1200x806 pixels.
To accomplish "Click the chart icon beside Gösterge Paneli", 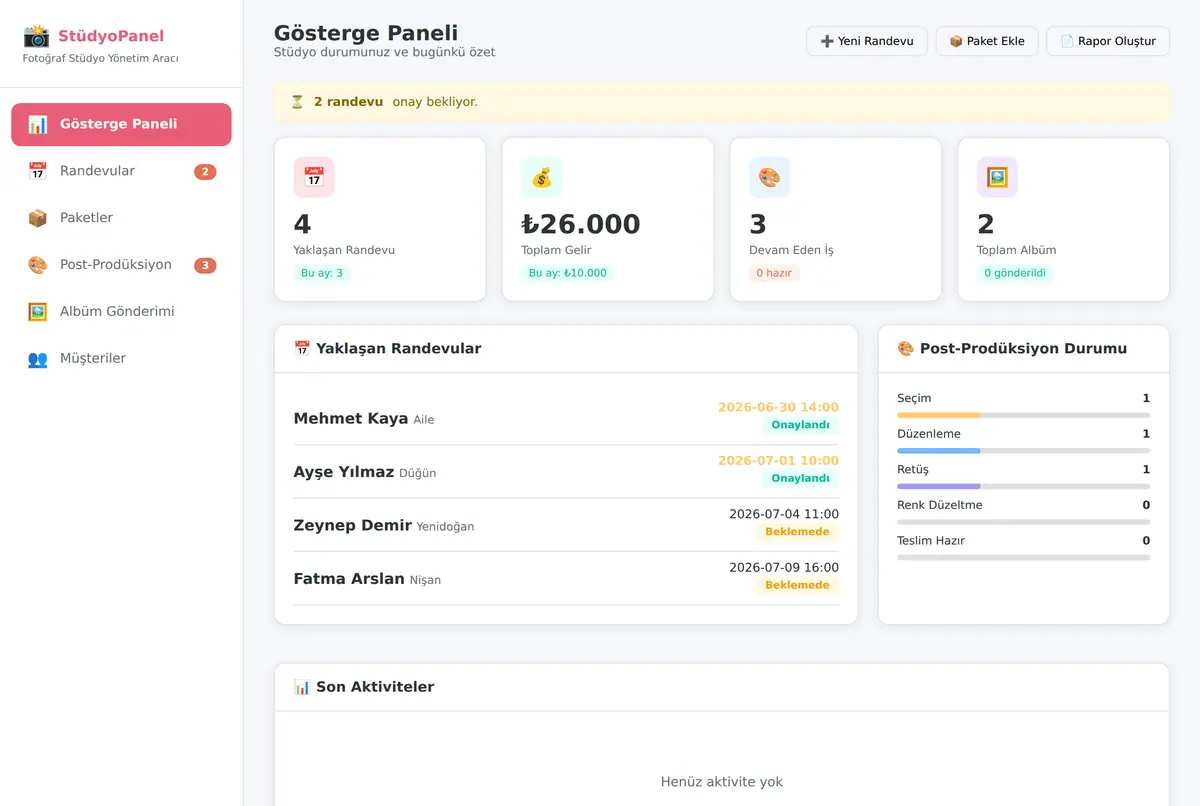I will coord(38,124).
